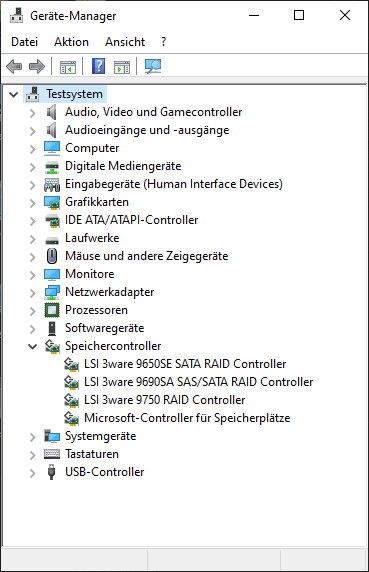Click the Audioeingänge und -ausgänge speaker icon

[x=51, y=130]
